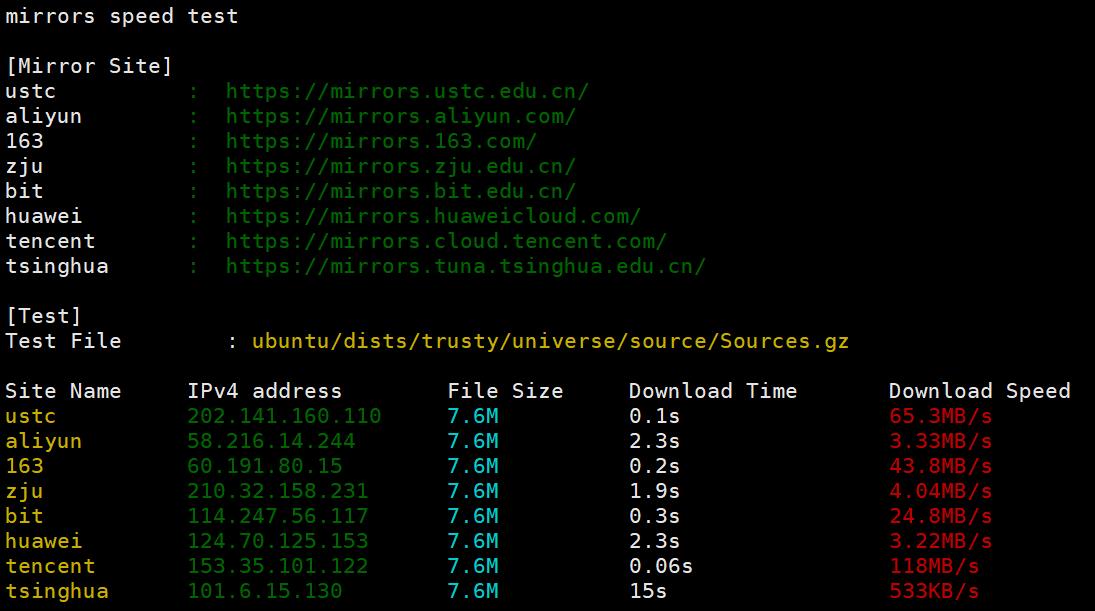
Task: Select IP address 210.32.158.231
Action: [x=277, y=492]
